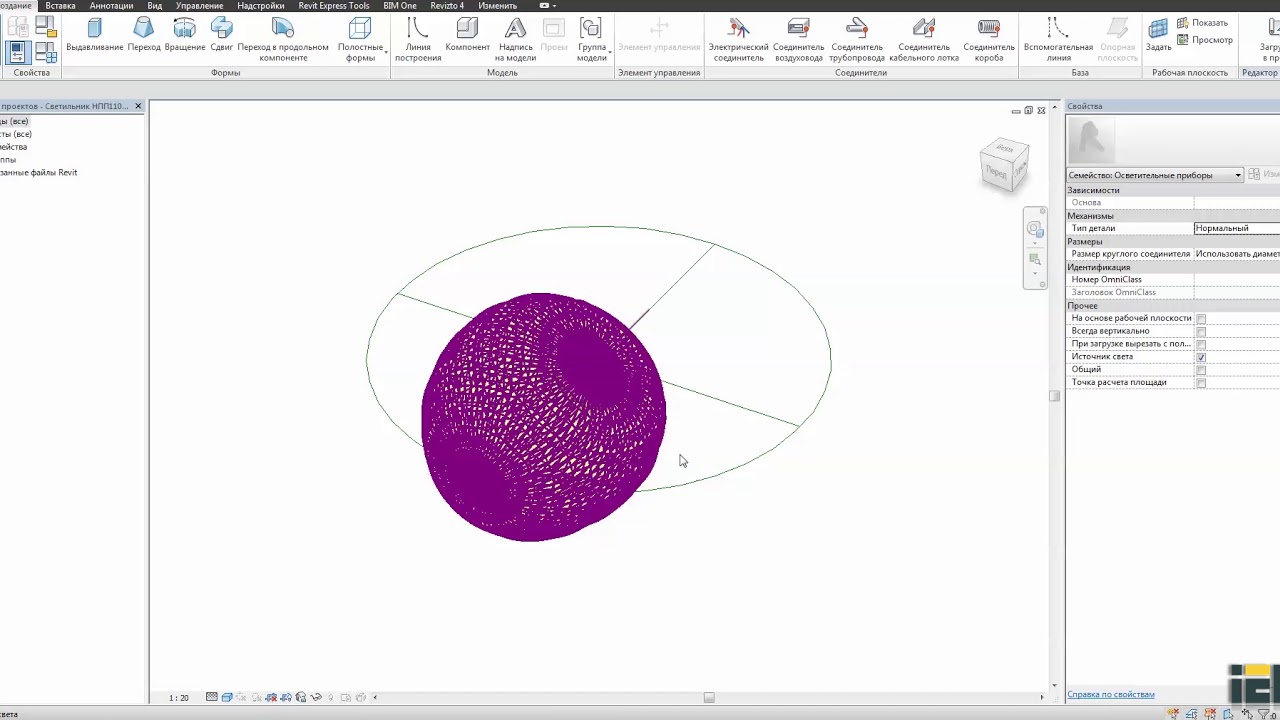Open the Вставка ribbon tab
Image resolution: width=1280 pixels, height=720 pixels.
pyautogui.click(x=60, y=6)
